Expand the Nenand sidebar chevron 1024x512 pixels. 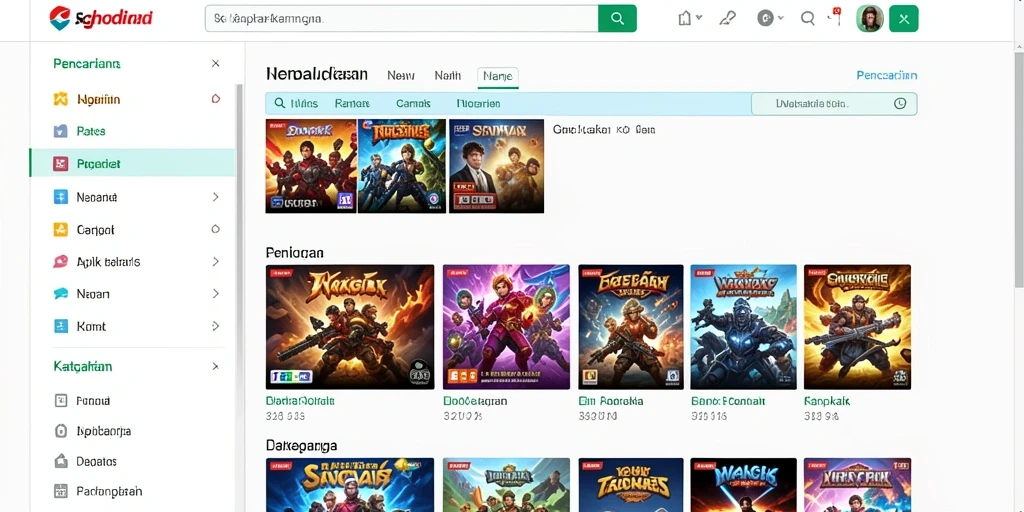[x=216, y=197]
